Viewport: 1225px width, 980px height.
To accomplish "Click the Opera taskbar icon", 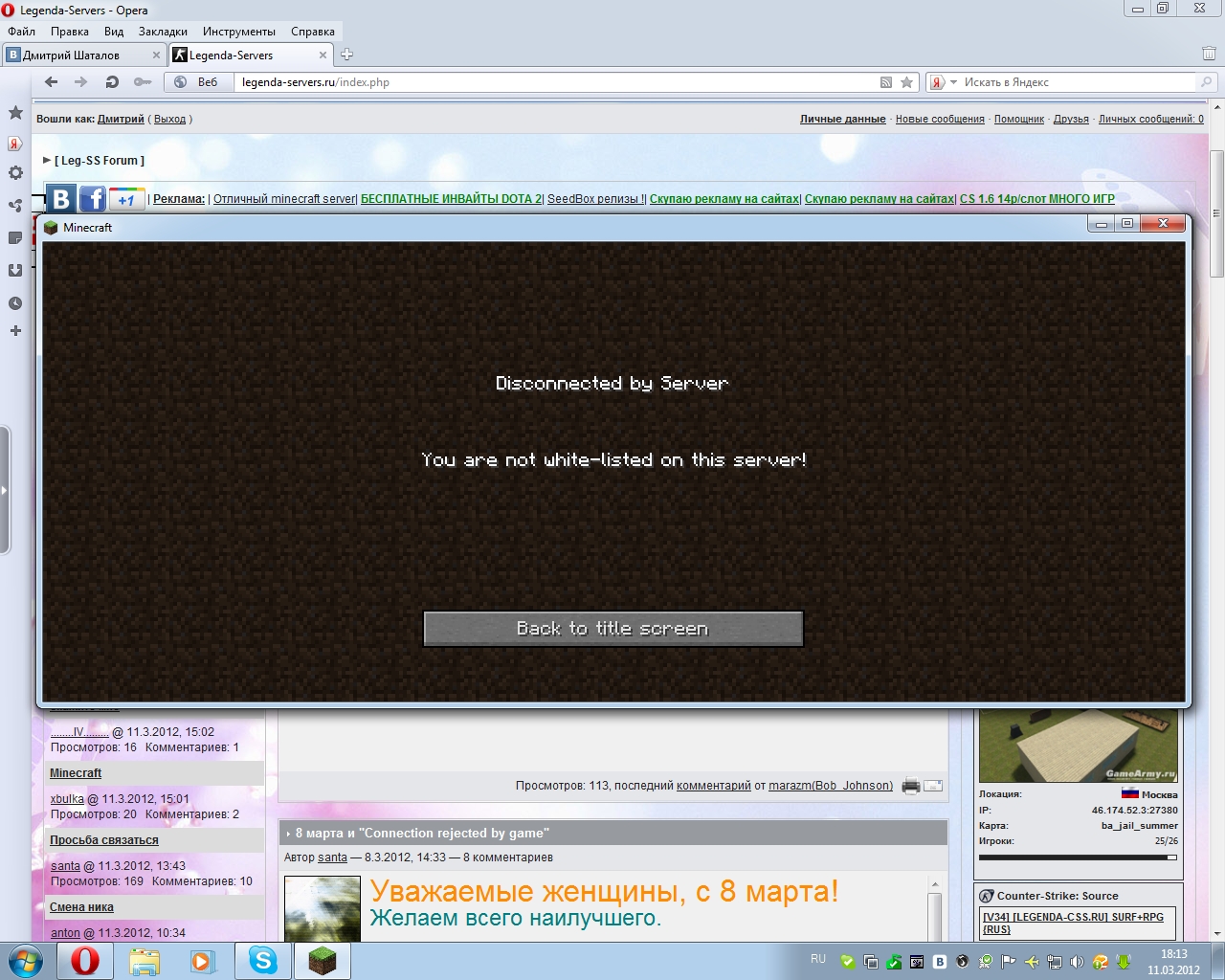I will click(85, 960).
